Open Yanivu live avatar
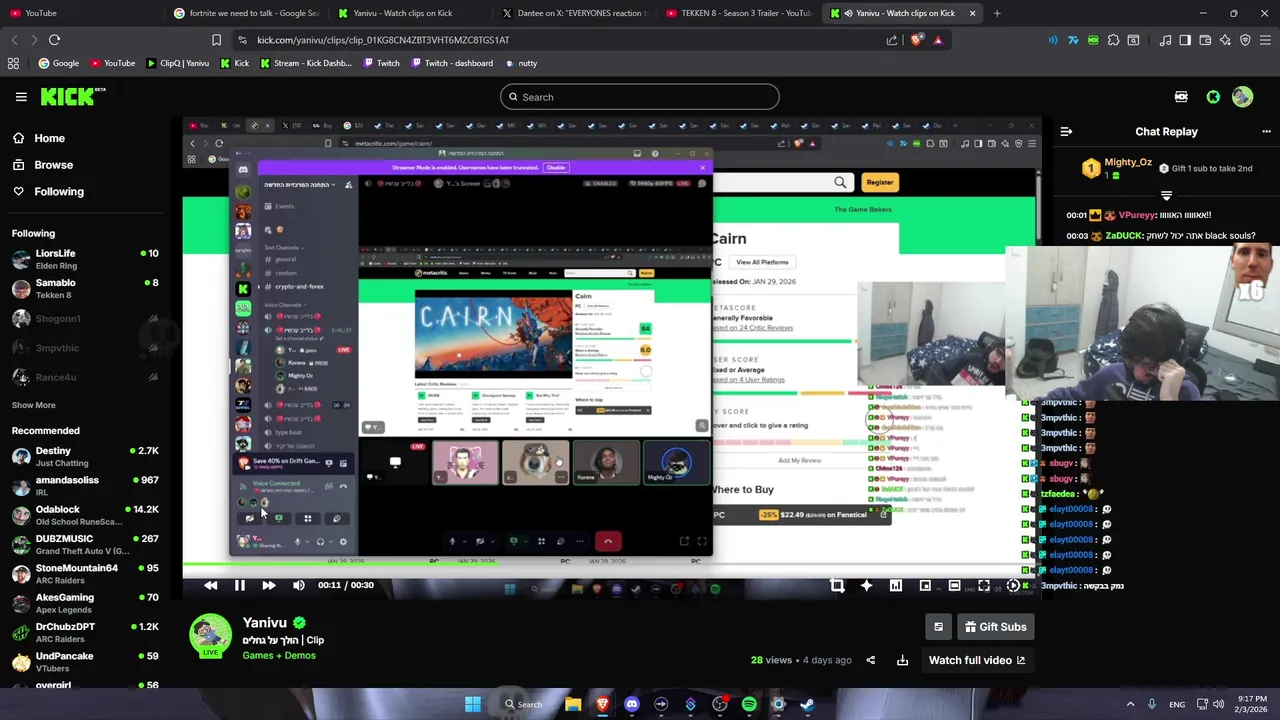Viewport: 1280px width, 720px height. (210, 636)
